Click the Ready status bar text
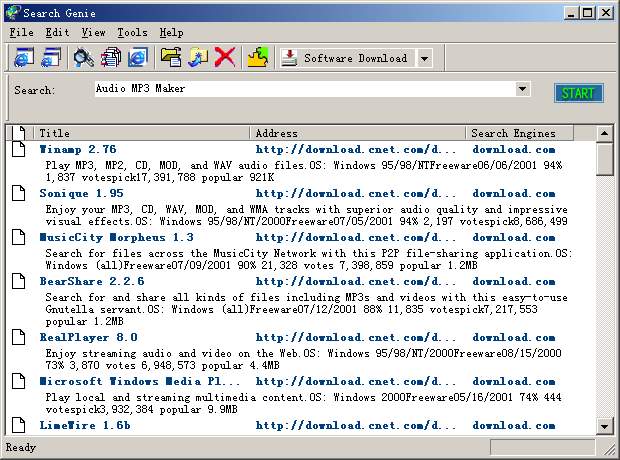Screen dimensions: 620x460 coord(21,447)
